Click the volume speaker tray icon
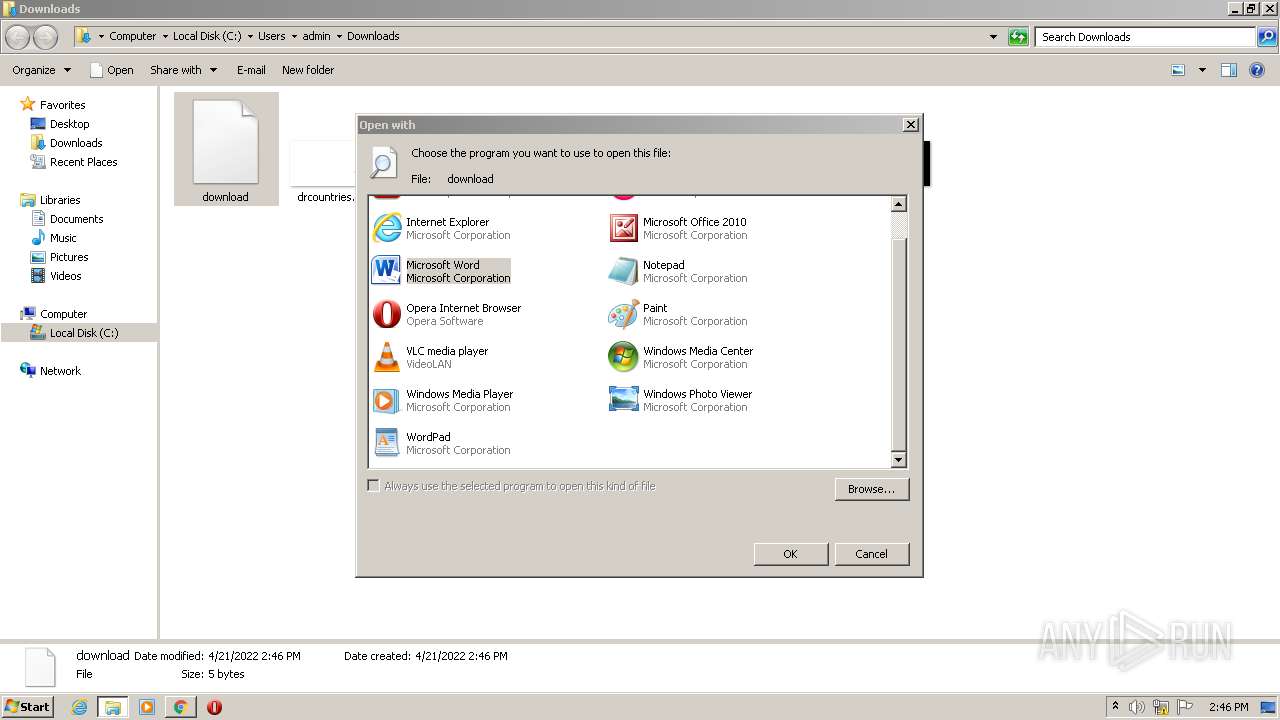Image resolution: width=1280 pixels, height=720 pixels. pos(1137,707)
